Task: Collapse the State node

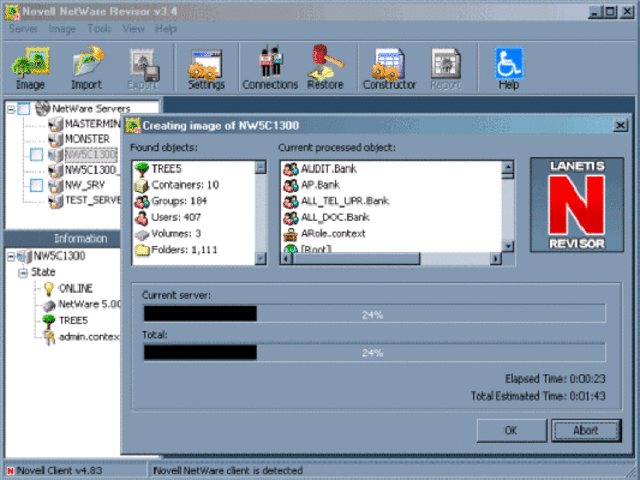Action: 23,272
